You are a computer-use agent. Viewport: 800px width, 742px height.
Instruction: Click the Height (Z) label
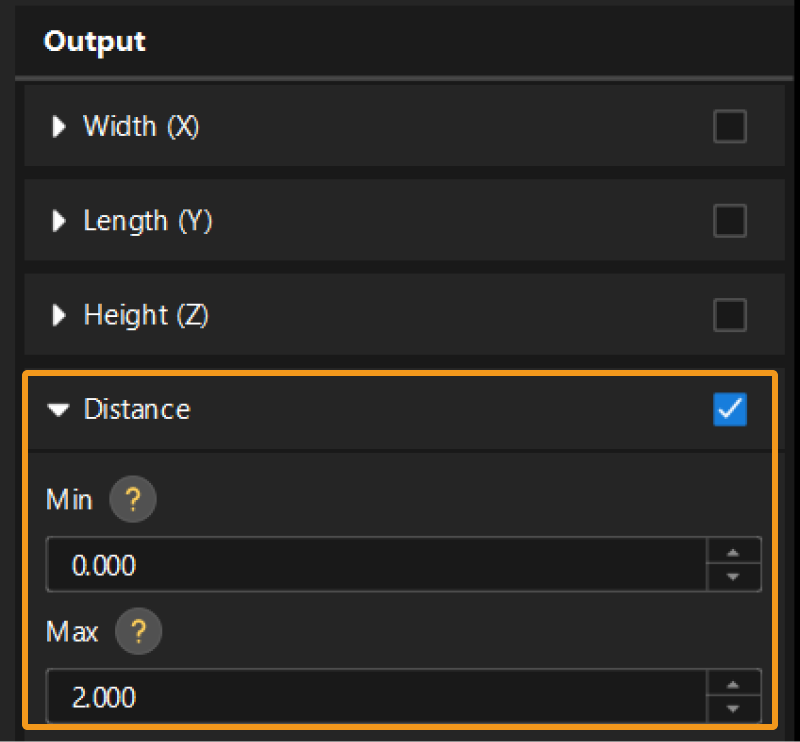tap(146, 315)
